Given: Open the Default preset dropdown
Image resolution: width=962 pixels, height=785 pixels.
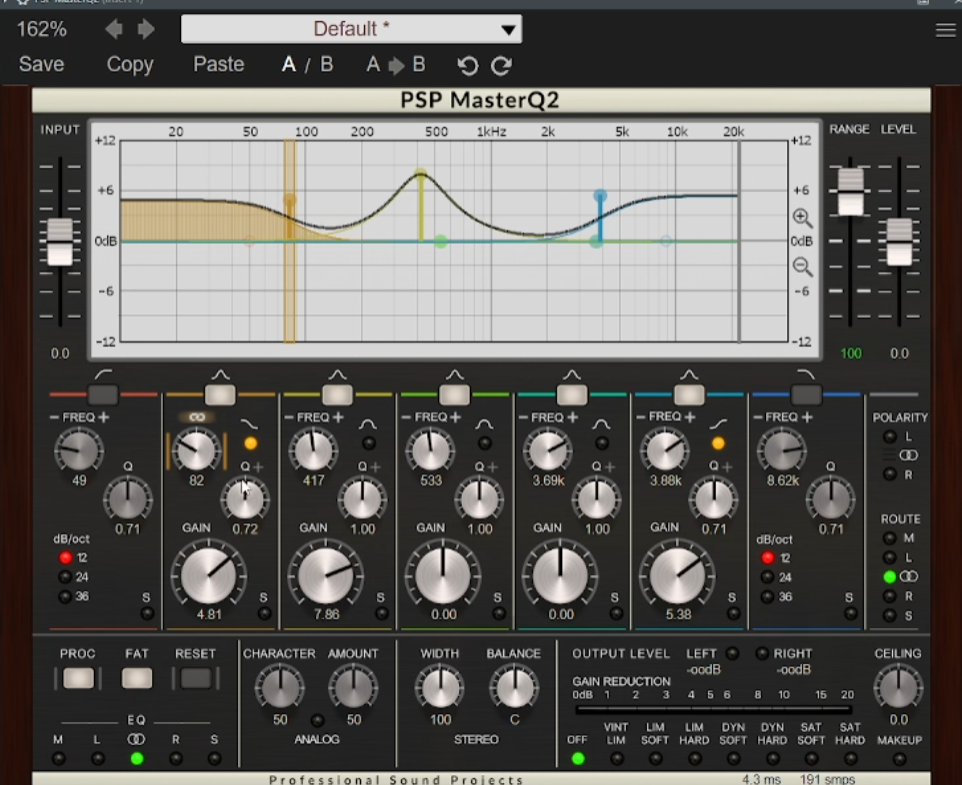Looking at the screenshot, I should click(x=352, y=29).
